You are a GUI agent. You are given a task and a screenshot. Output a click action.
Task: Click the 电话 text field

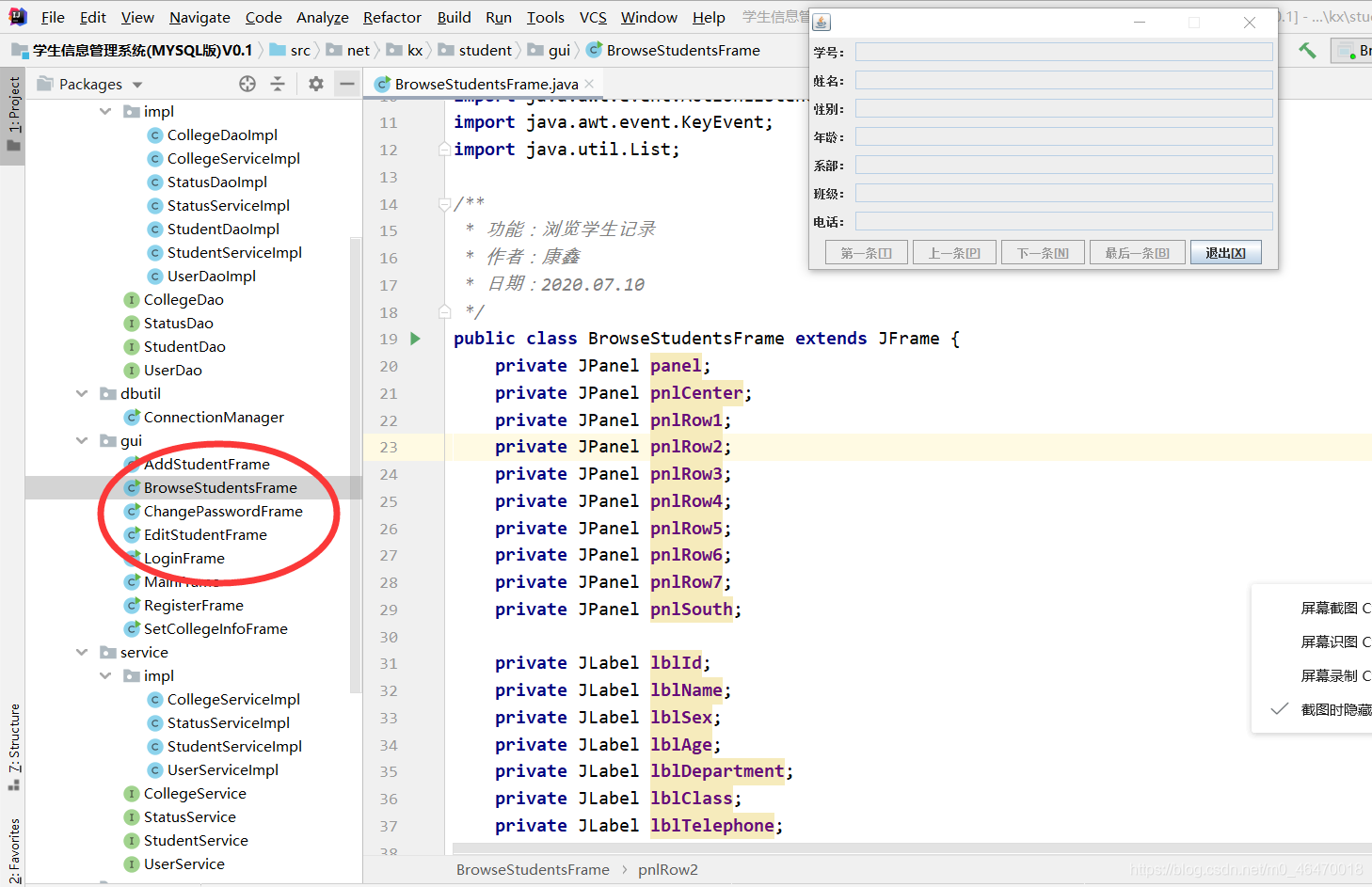pyautogui.click(x=1063, y=221)
